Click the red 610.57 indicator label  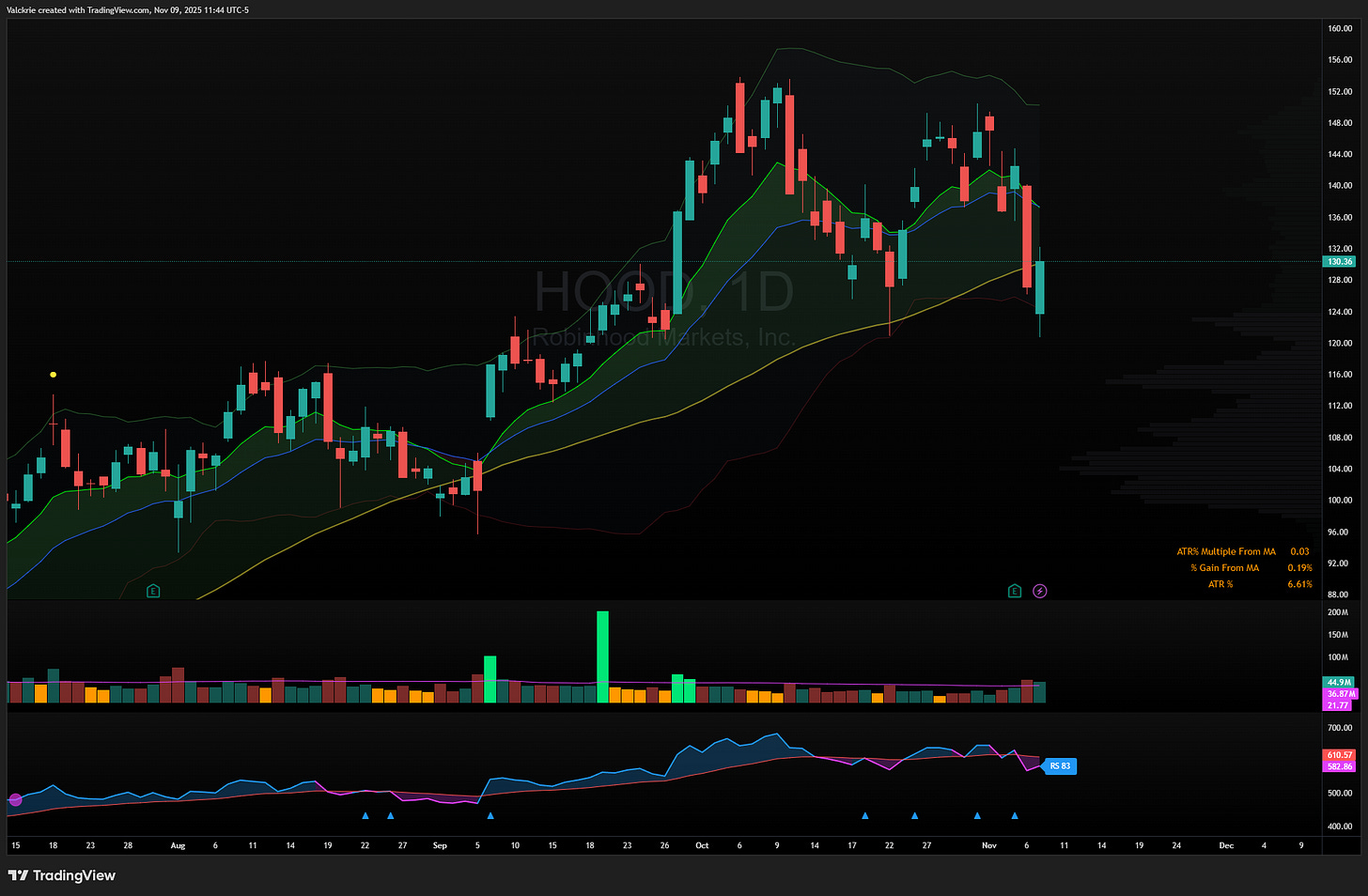(x=1339, y=754)
